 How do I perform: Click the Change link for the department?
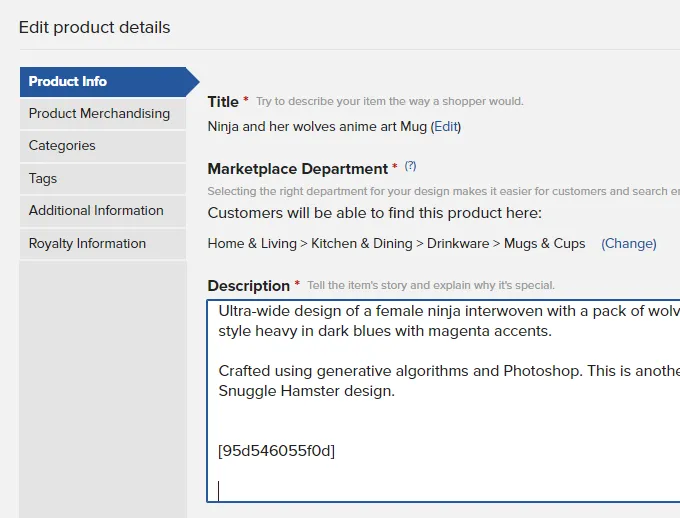click(628, 244)
